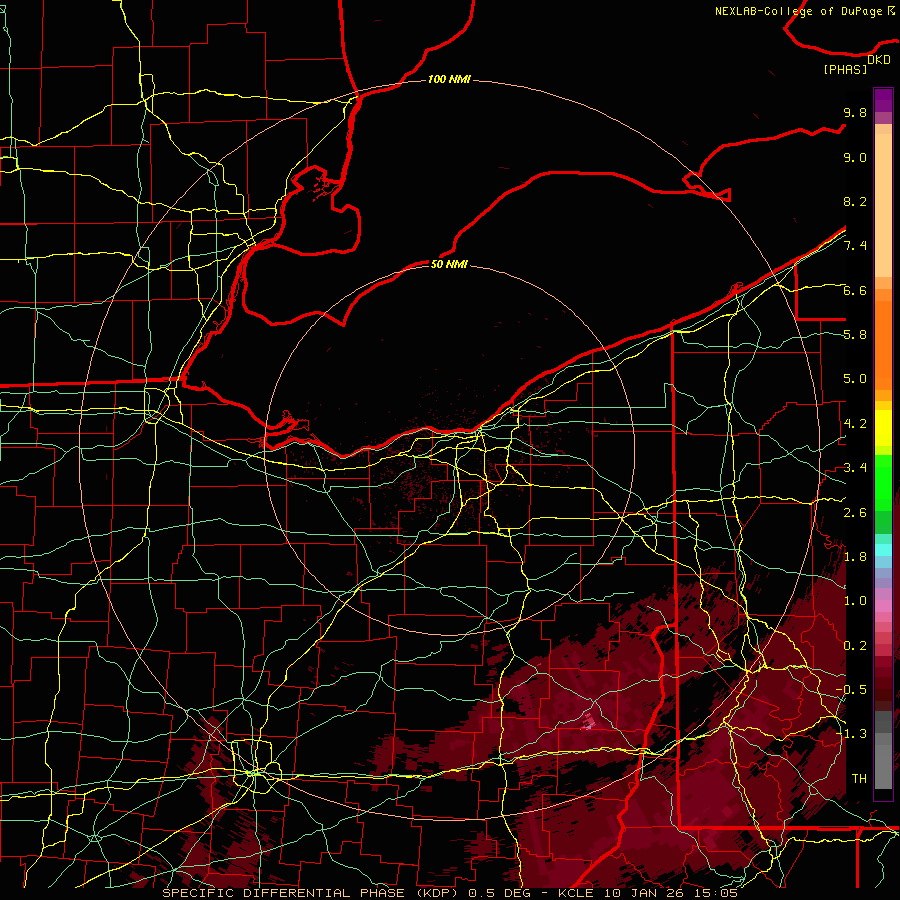The width and height of the screenshot is (900, 900).
Task: Click the 2.6 value on color scale
Action: pyautogui.click(x=855, y=513)
